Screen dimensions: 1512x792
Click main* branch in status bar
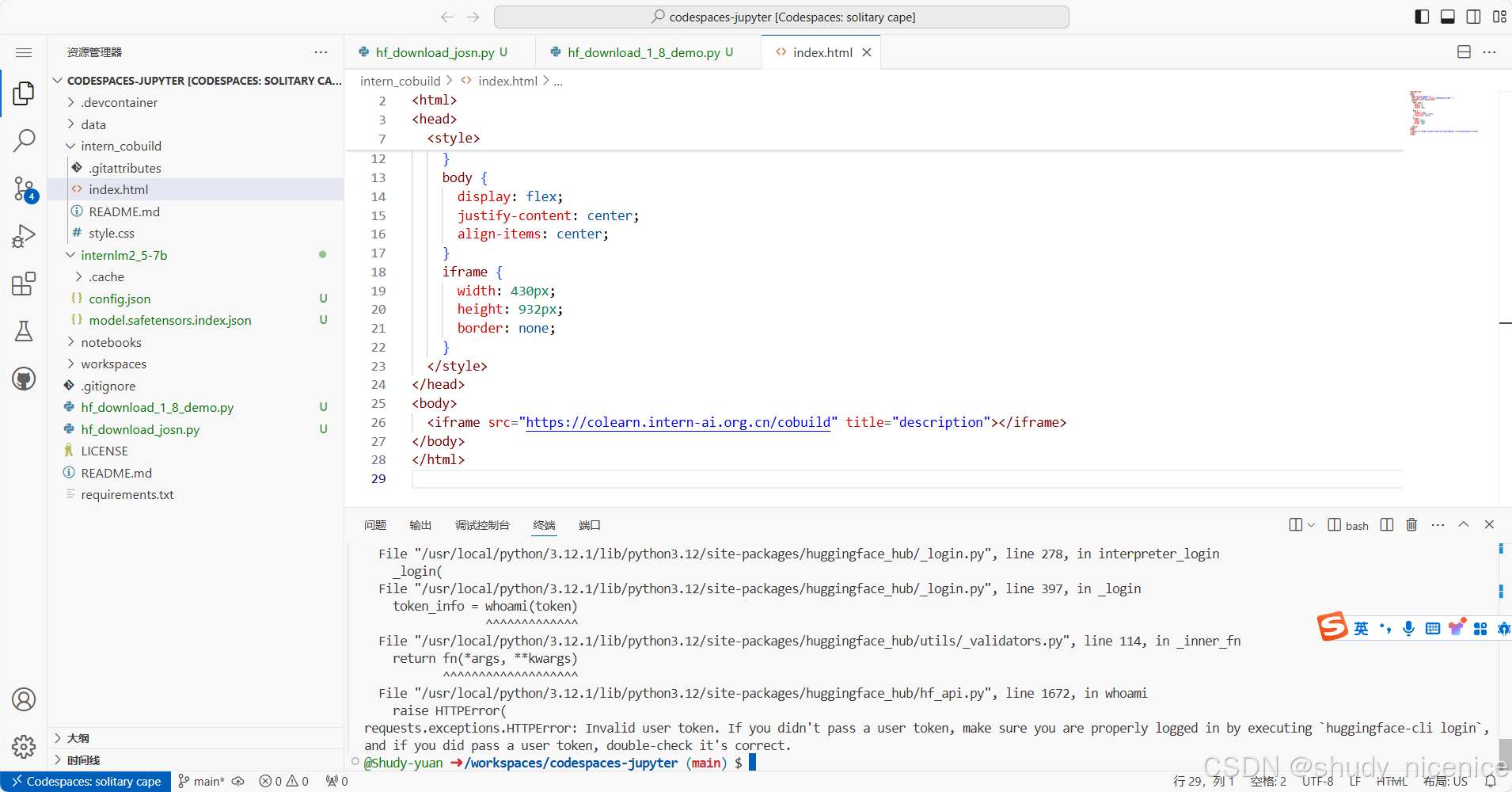pos(202,782)
